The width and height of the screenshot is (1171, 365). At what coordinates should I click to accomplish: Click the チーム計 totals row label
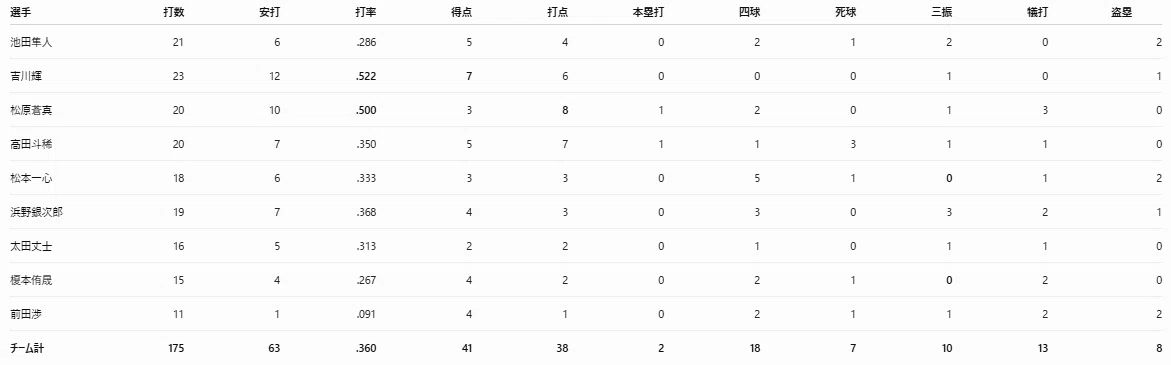(28, 348)
